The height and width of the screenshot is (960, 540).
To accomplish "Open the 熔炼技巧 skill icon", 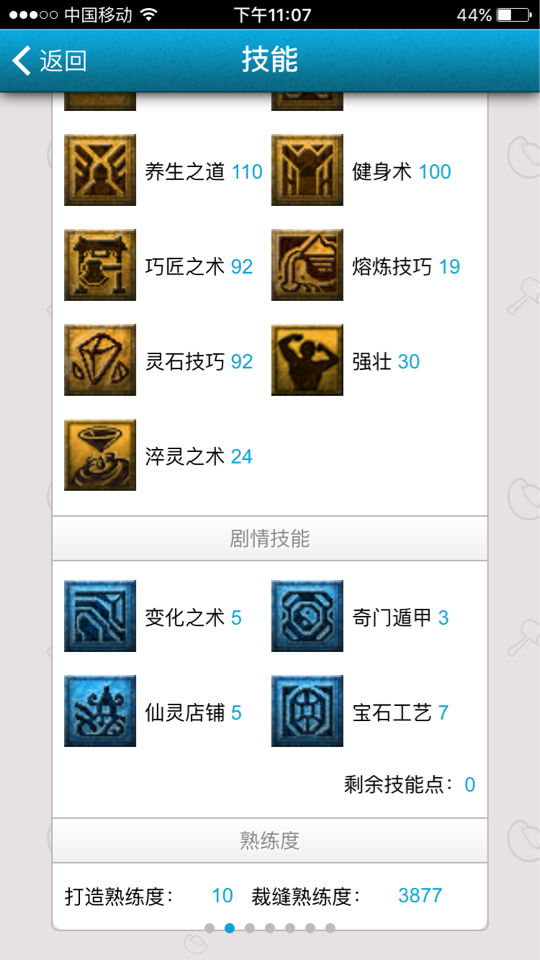I will pos(307,265).
